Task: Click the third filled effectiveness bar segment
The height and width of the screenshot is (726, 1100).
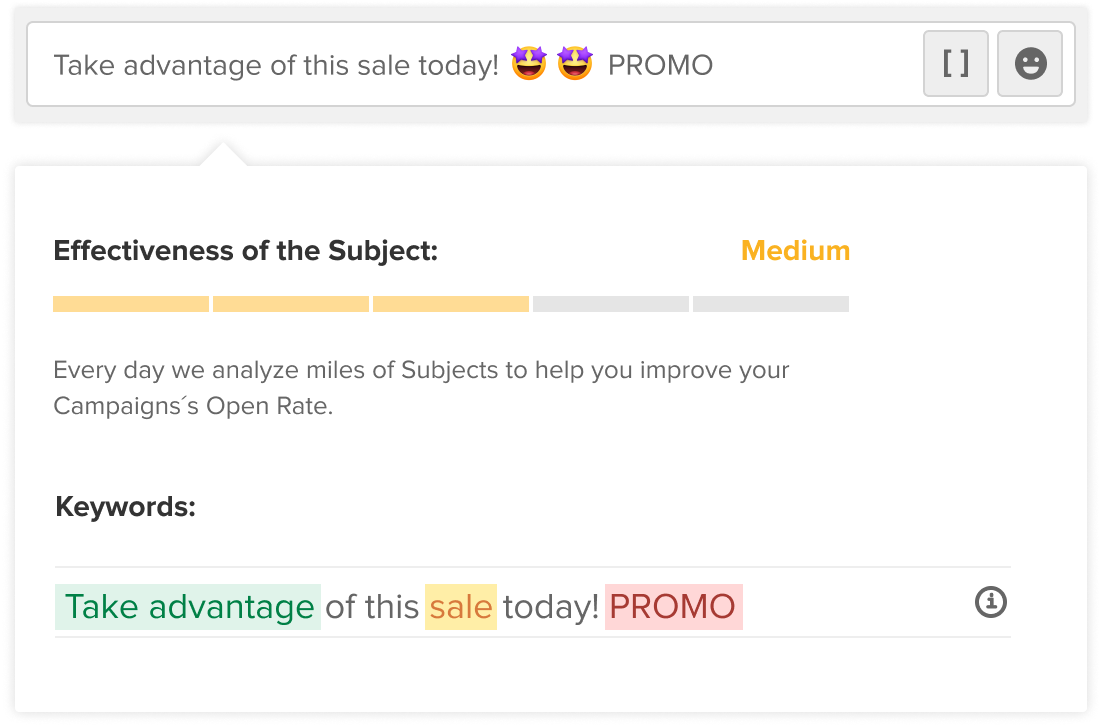Action: (x=451, y=304)
